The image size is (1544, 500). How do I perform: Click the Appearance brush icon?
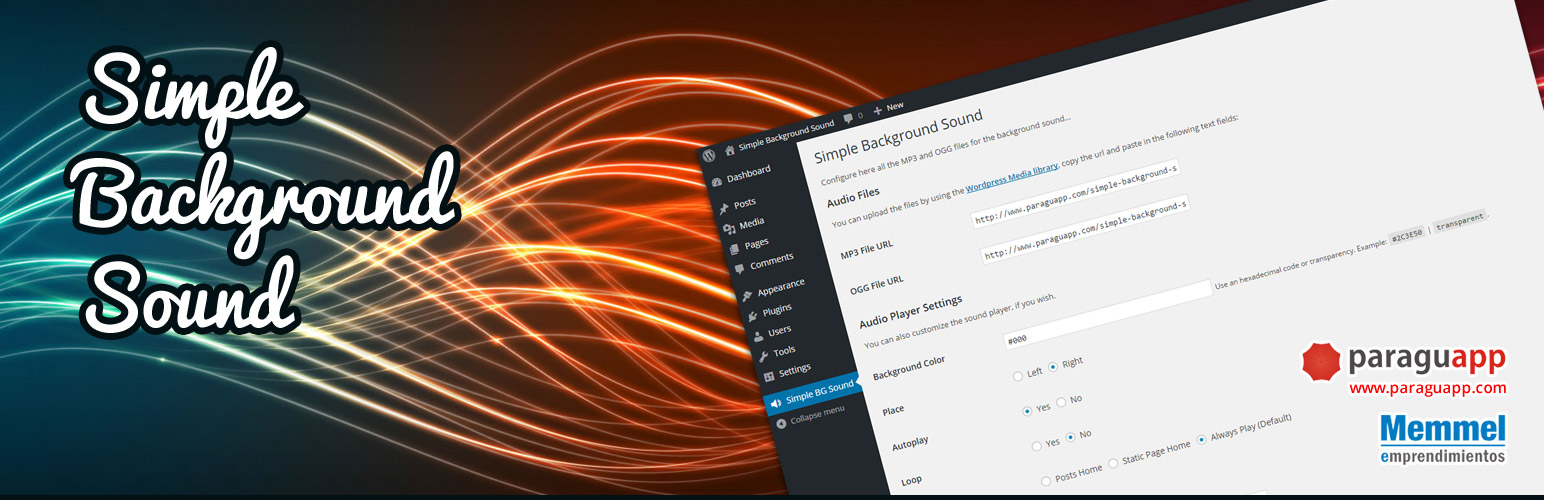pyautogui.click(x=747, y=296)
